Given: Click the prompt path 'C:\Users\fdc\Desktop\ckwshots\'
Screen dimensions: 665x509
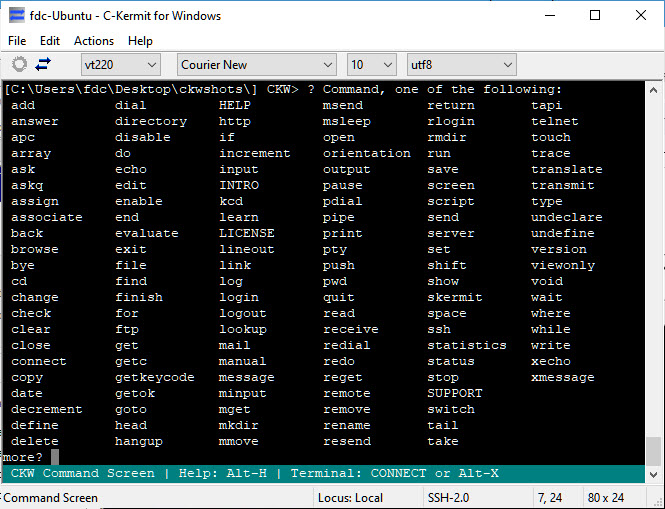Looking at the screenshot, I should pos(130,89).
